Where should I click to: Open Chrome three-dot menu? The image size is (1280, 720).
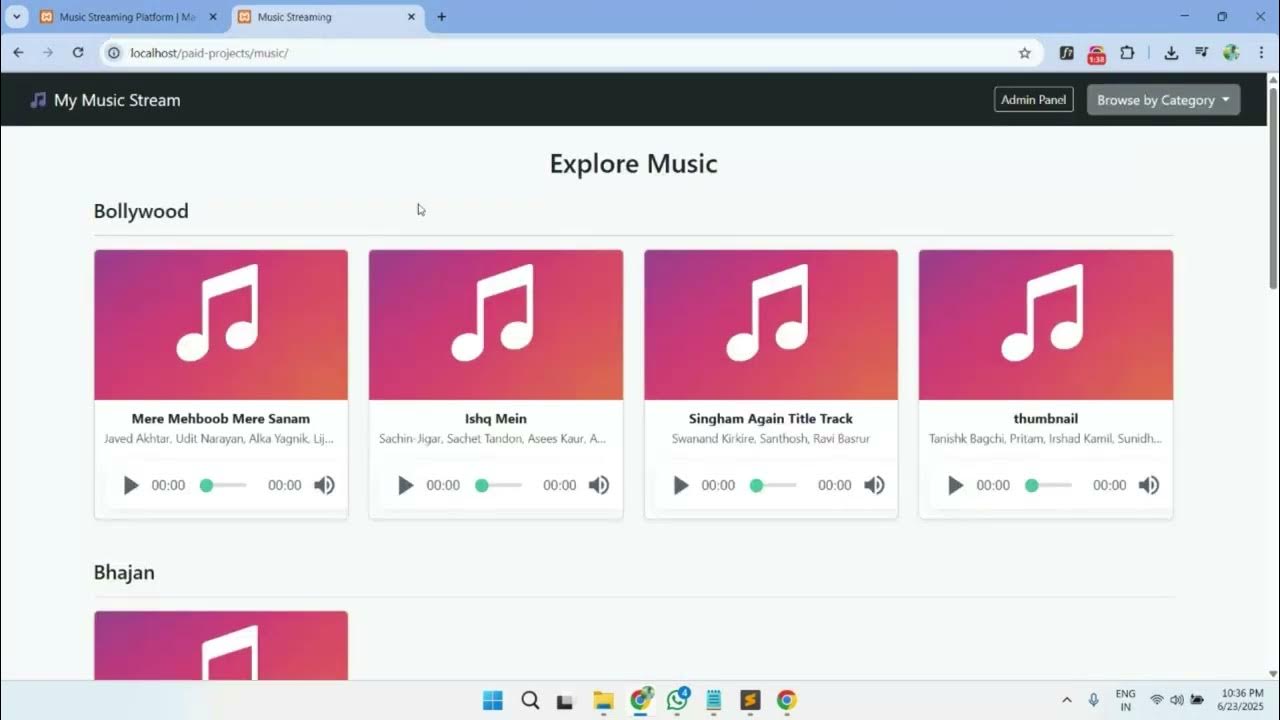pyautogui.click(x=1261, y=53)
